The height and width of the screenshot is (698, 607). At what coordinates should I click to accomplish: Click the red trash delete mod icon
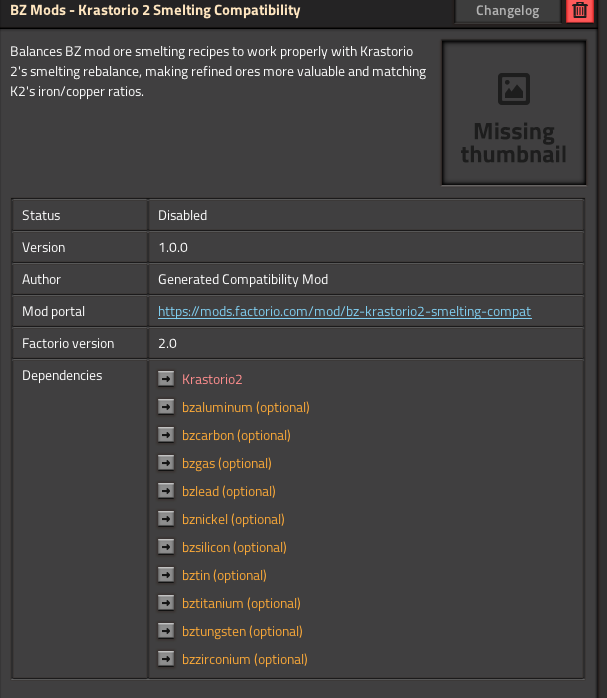click(x=579, y=10)
